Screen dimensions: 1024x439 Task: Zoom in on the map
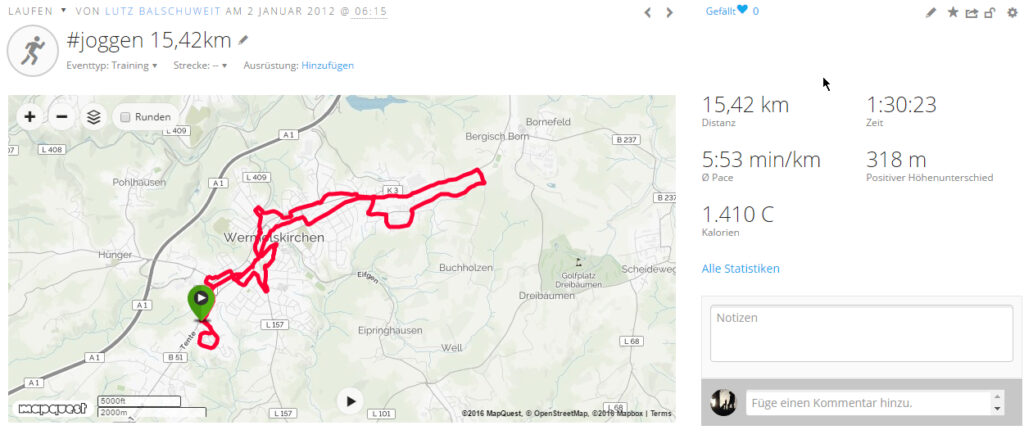29,117
